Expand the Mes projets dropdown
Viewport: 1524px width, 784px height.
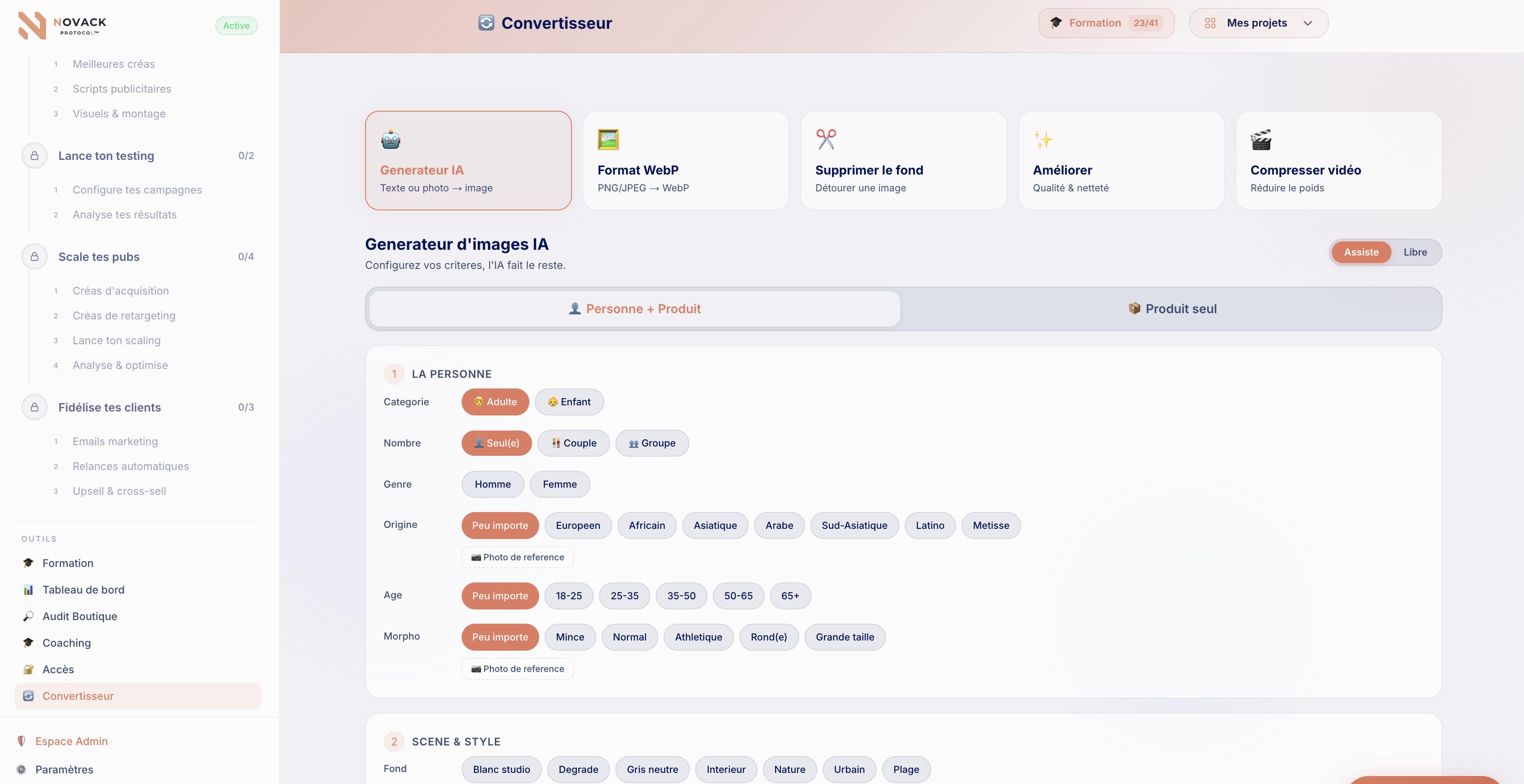pos(1258,23)
